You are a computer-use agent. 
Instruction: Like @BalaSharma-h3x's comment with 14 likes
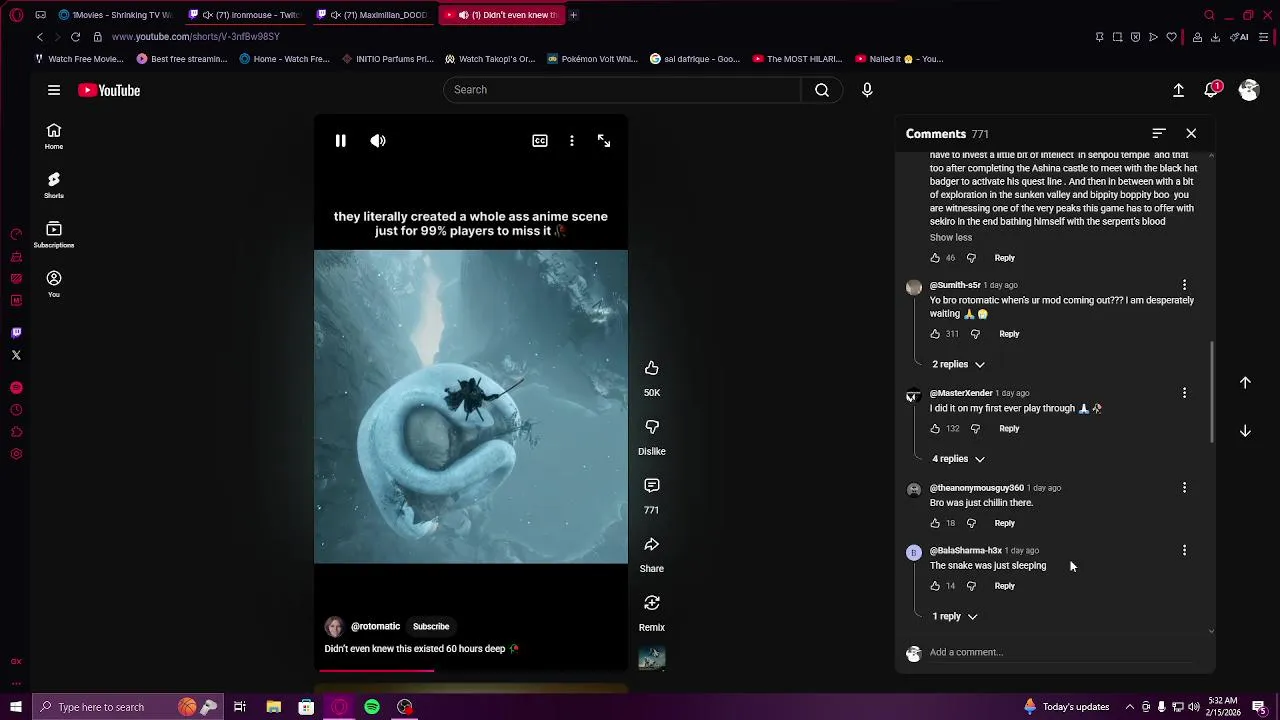(935, 586)
